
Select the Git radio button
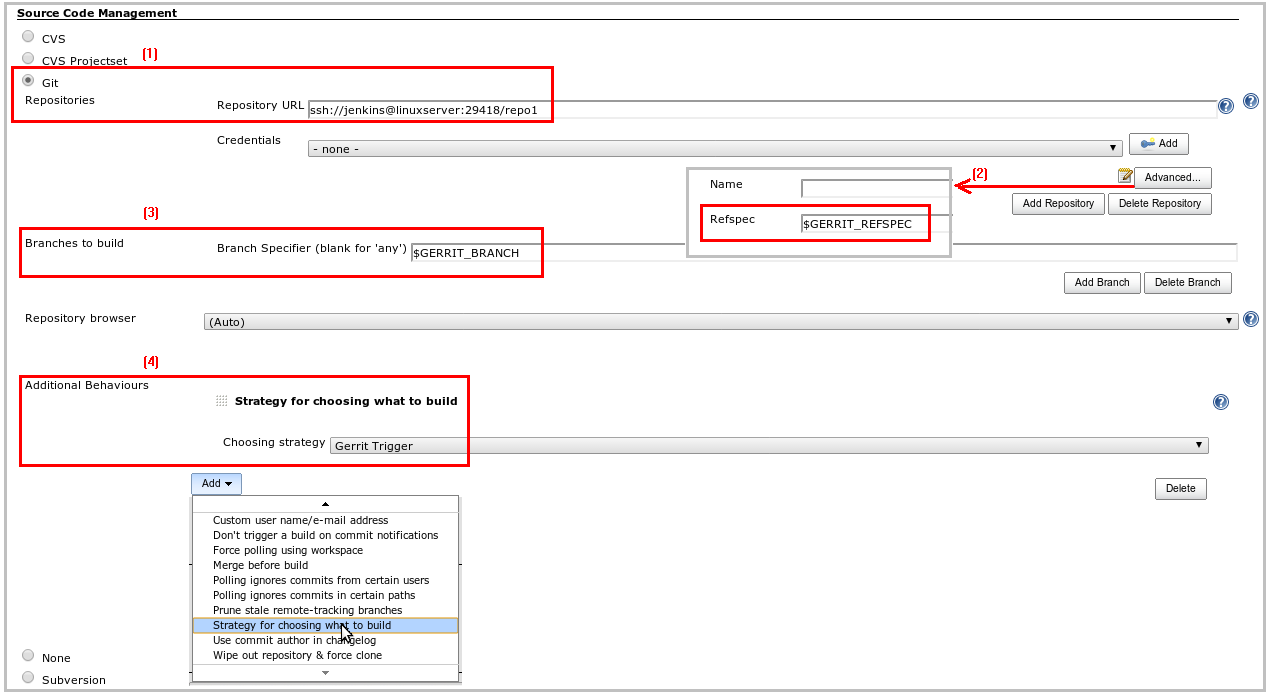click(x=28, y=81)
